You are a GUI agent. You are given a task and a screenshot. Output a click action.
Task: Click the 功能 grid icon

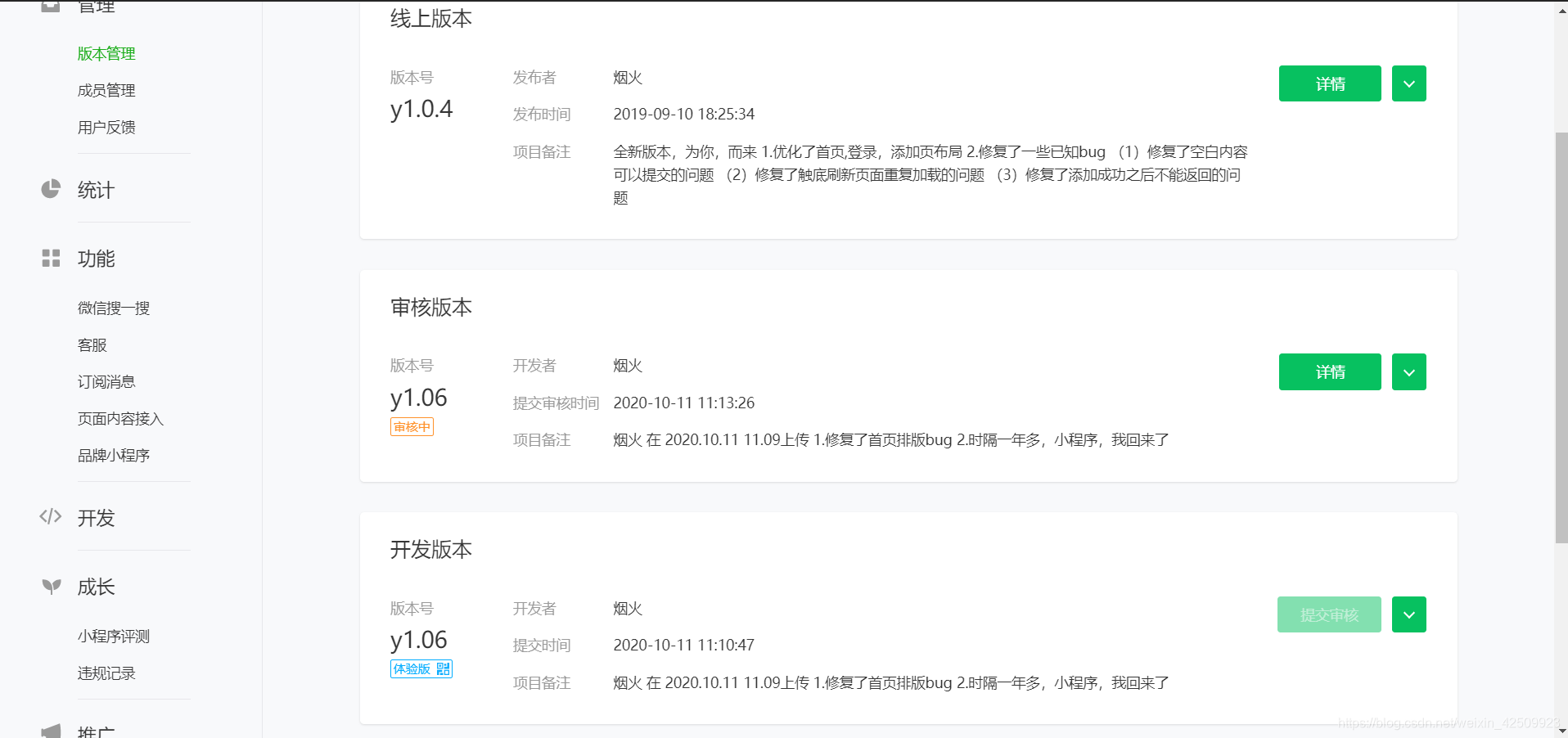point(51,259)
